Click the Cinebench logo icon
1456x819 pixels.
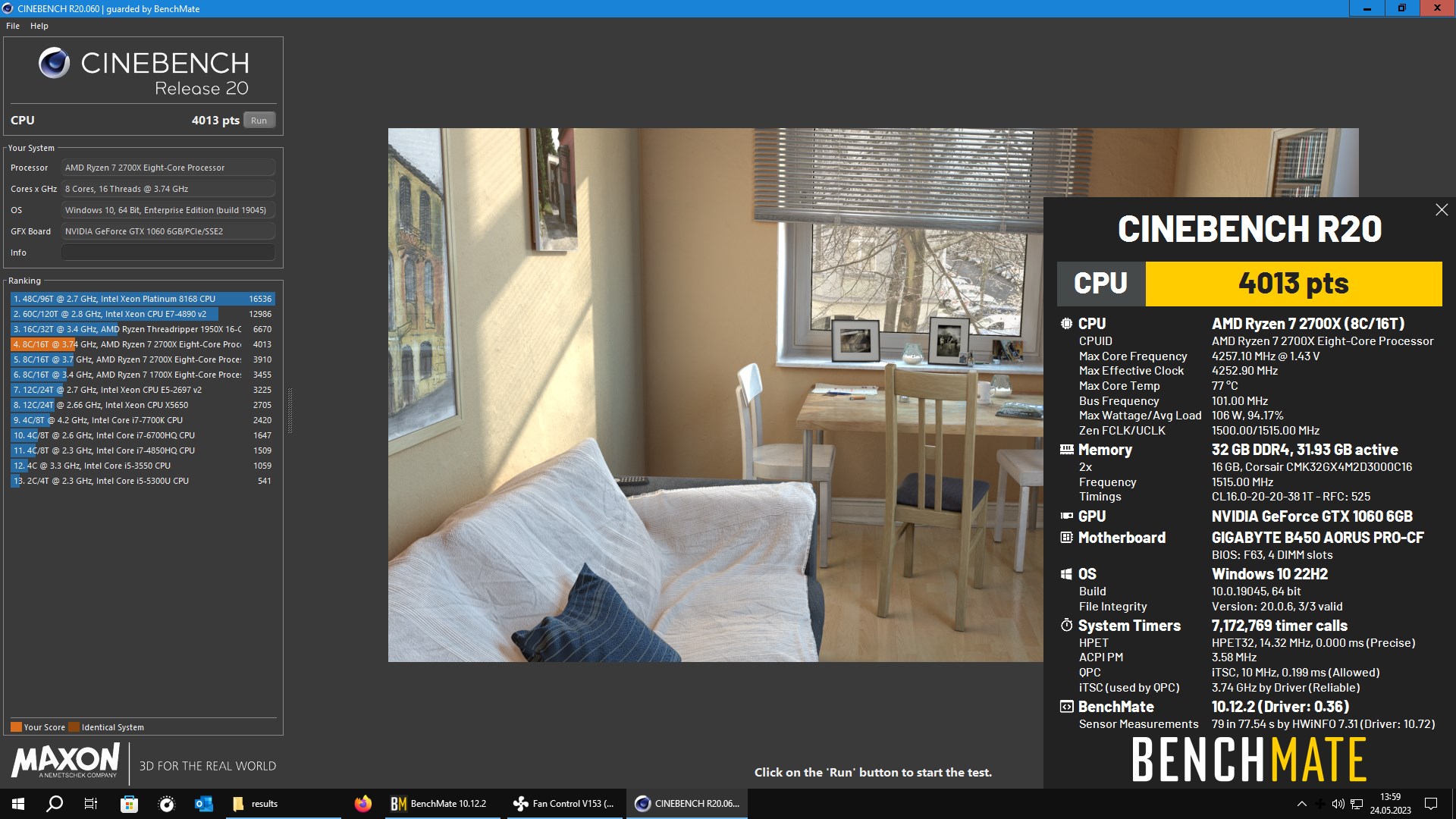click(54, 64)
